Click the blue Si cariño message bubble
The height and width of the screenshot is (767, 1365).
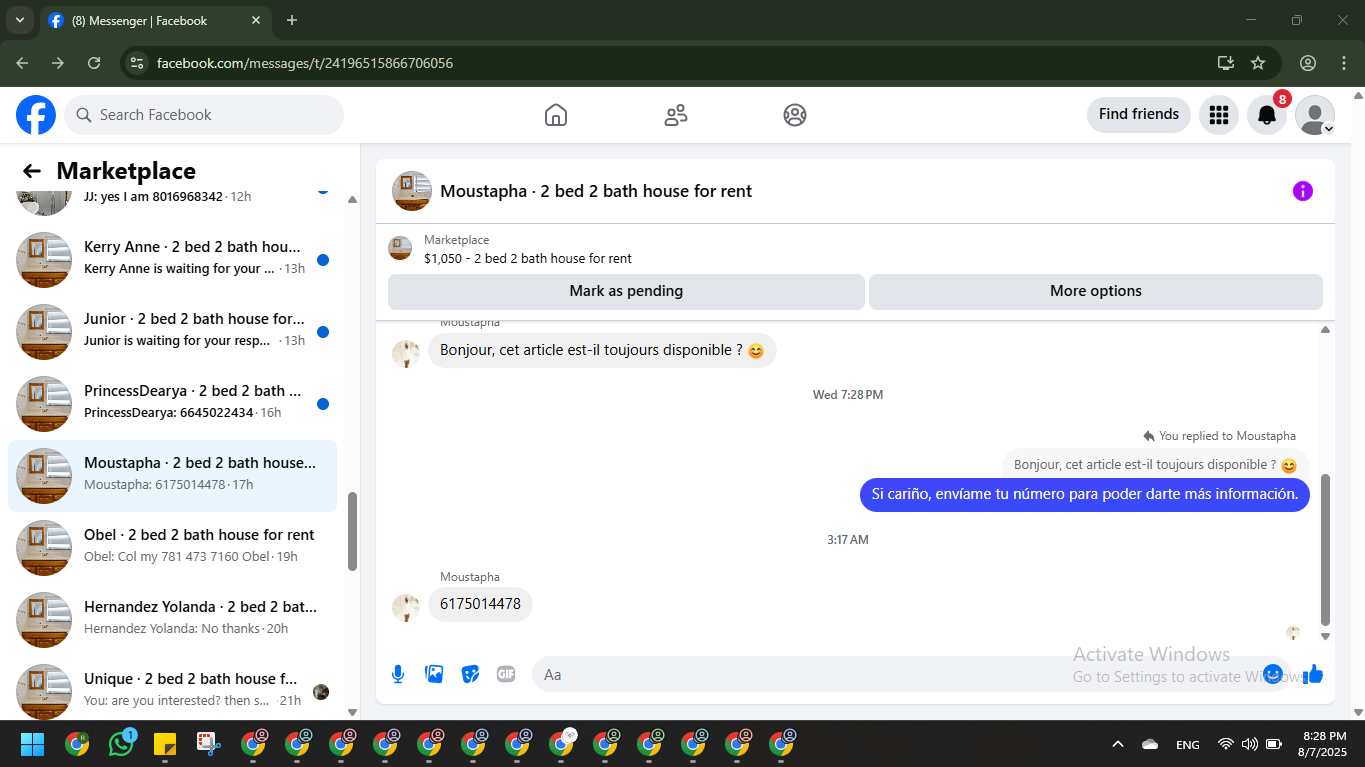tap(1085, 494)
